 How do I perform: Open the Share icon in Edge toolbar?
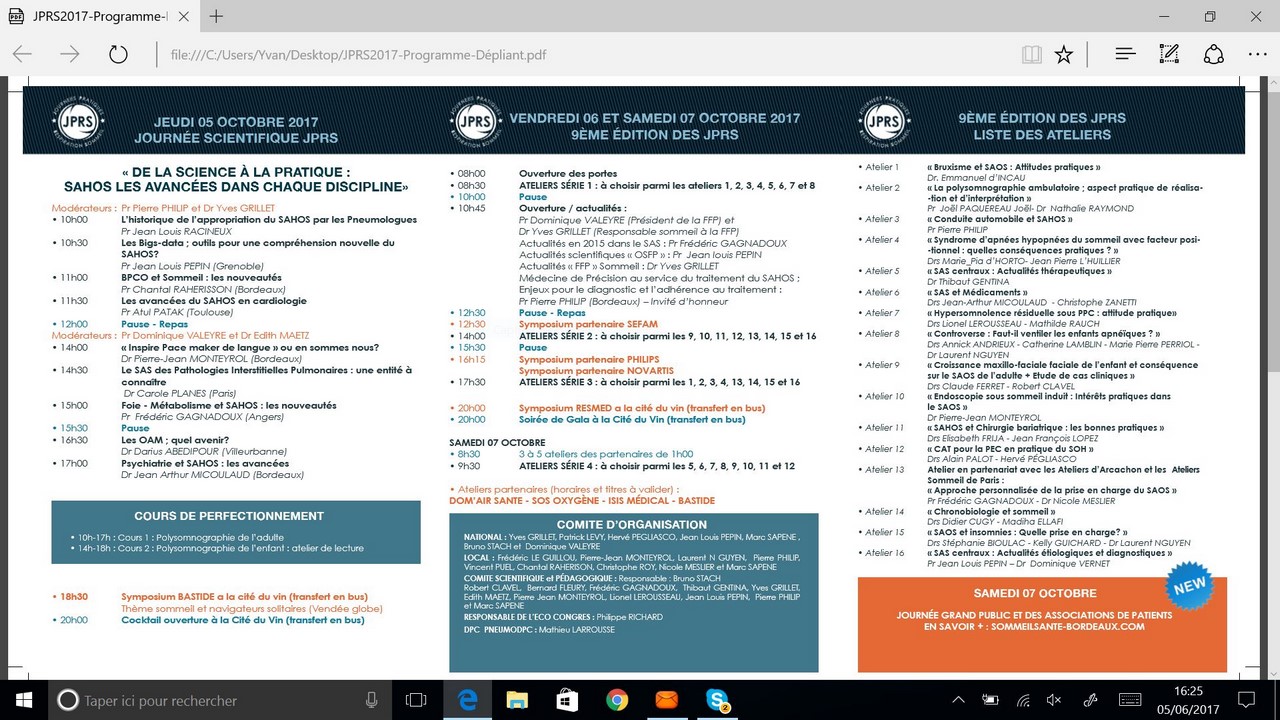click(1213, 54)
